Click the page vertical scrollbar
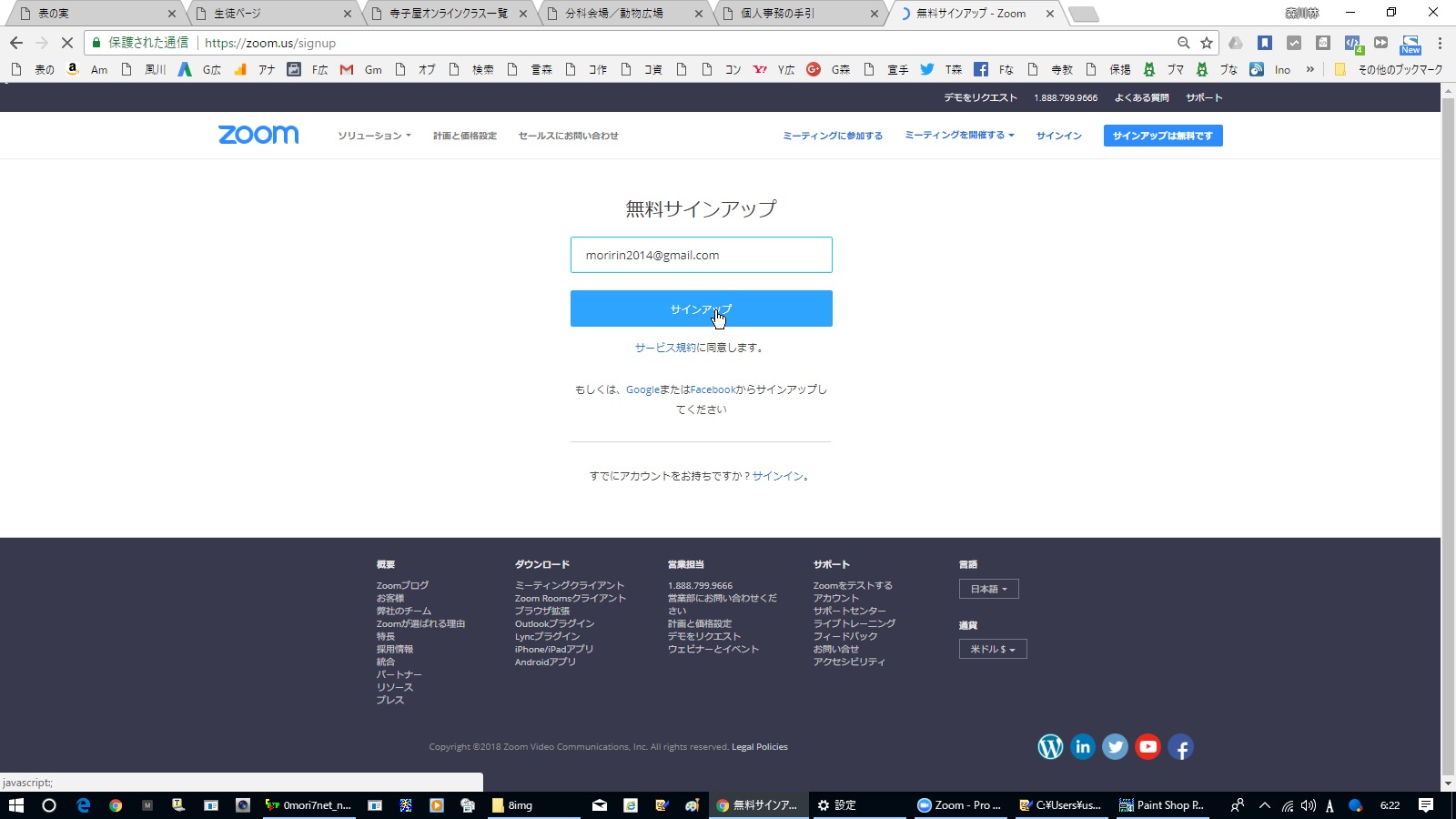The image size is (1456, 819). pos(1448,437)
